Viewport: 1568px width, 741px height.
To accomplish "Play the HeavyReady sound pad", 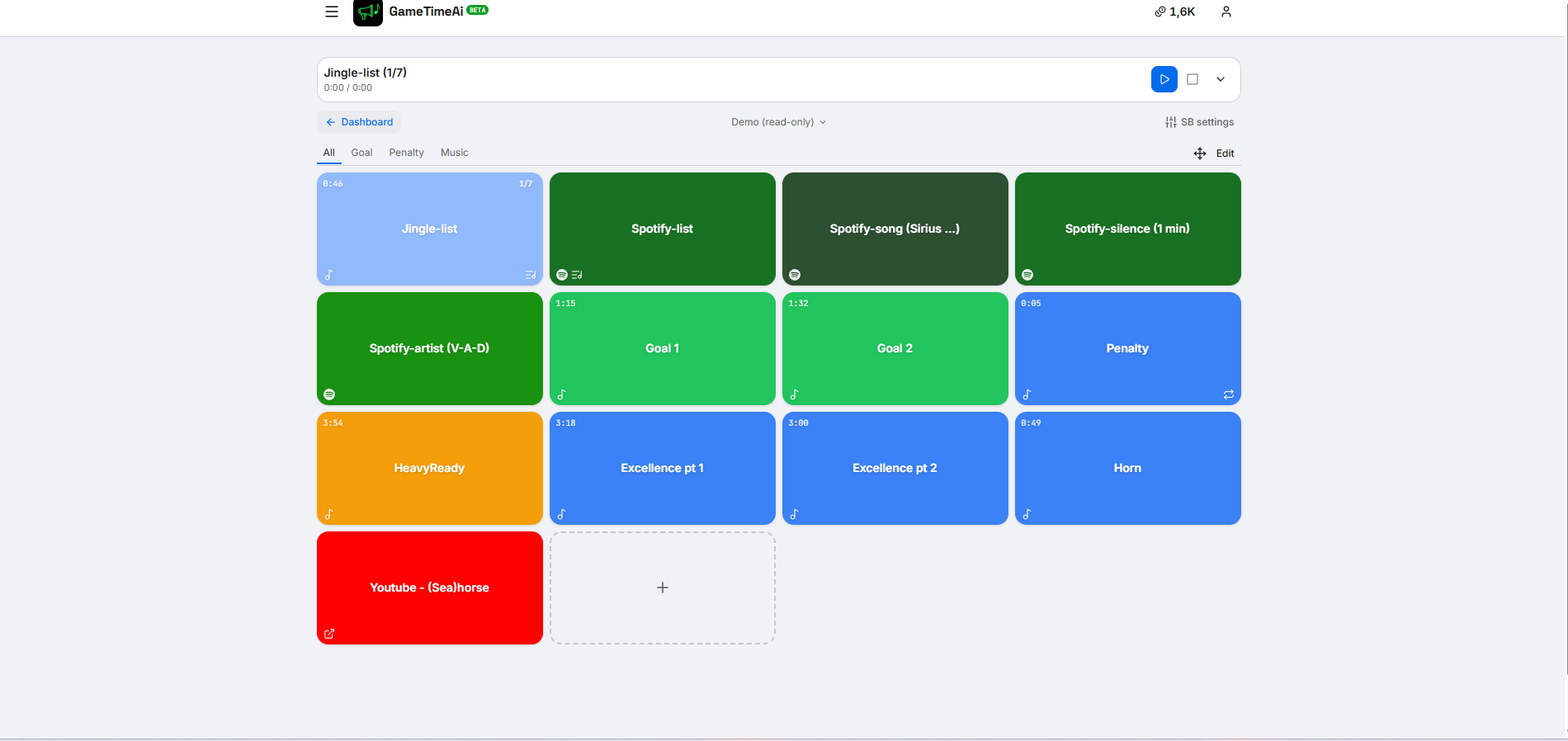I will [430, 468].
